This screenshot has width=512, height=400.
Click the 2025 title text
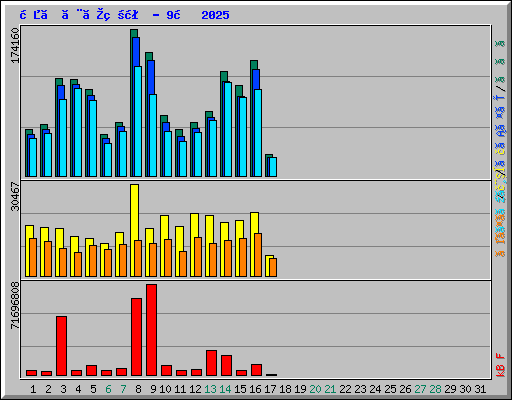point(215,15)
